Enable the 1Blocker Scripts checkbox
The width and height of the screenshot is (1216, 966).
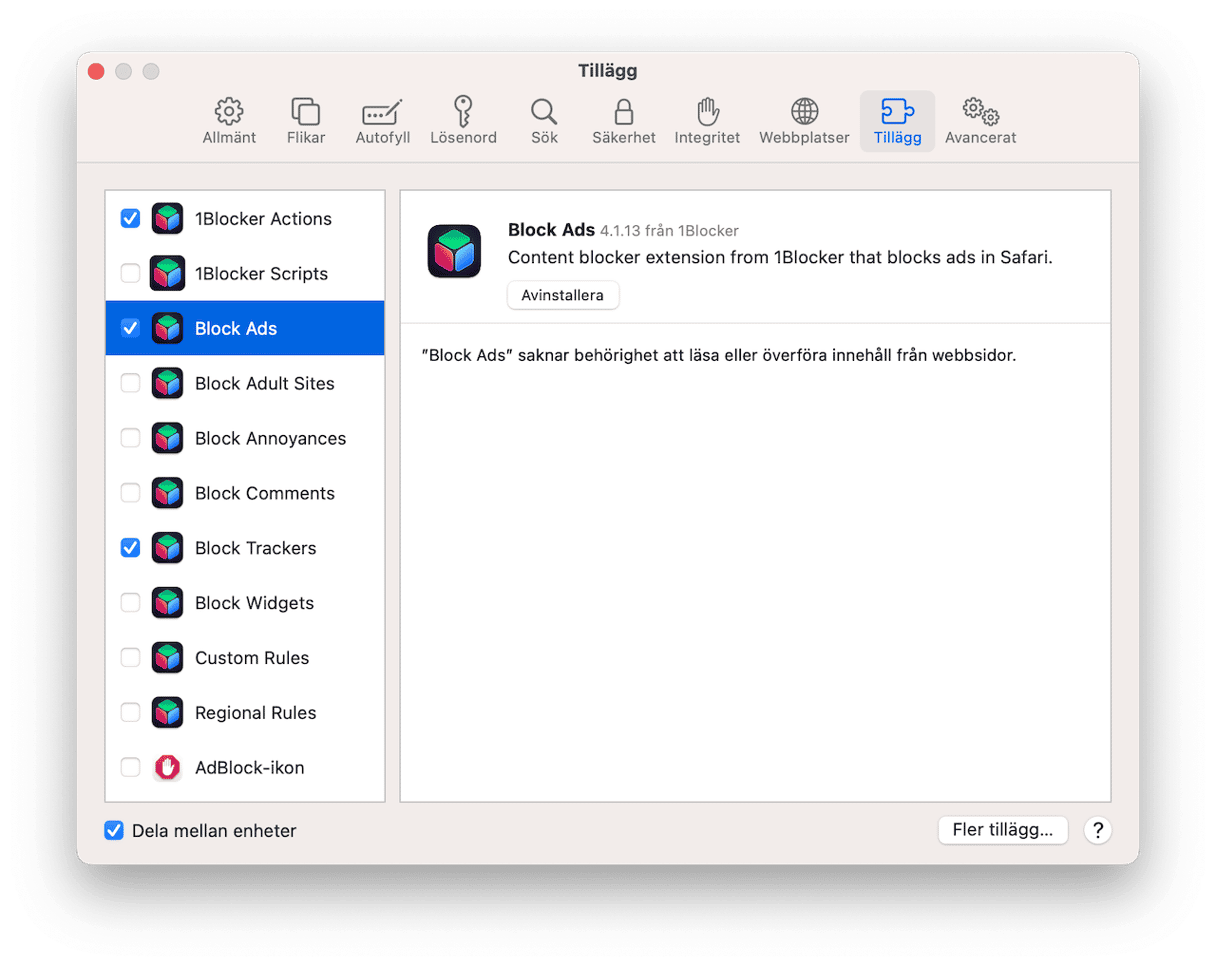(130, 273)
